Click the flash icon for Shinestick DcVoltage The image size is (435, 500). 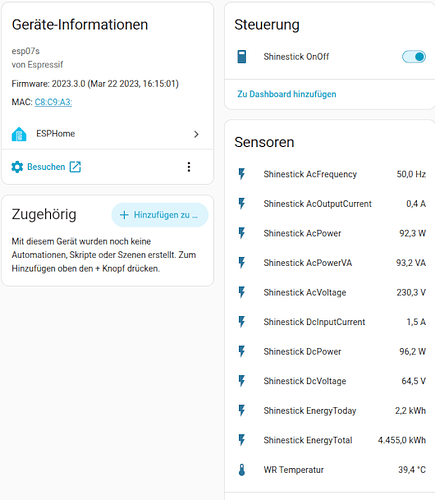point(242,381)
